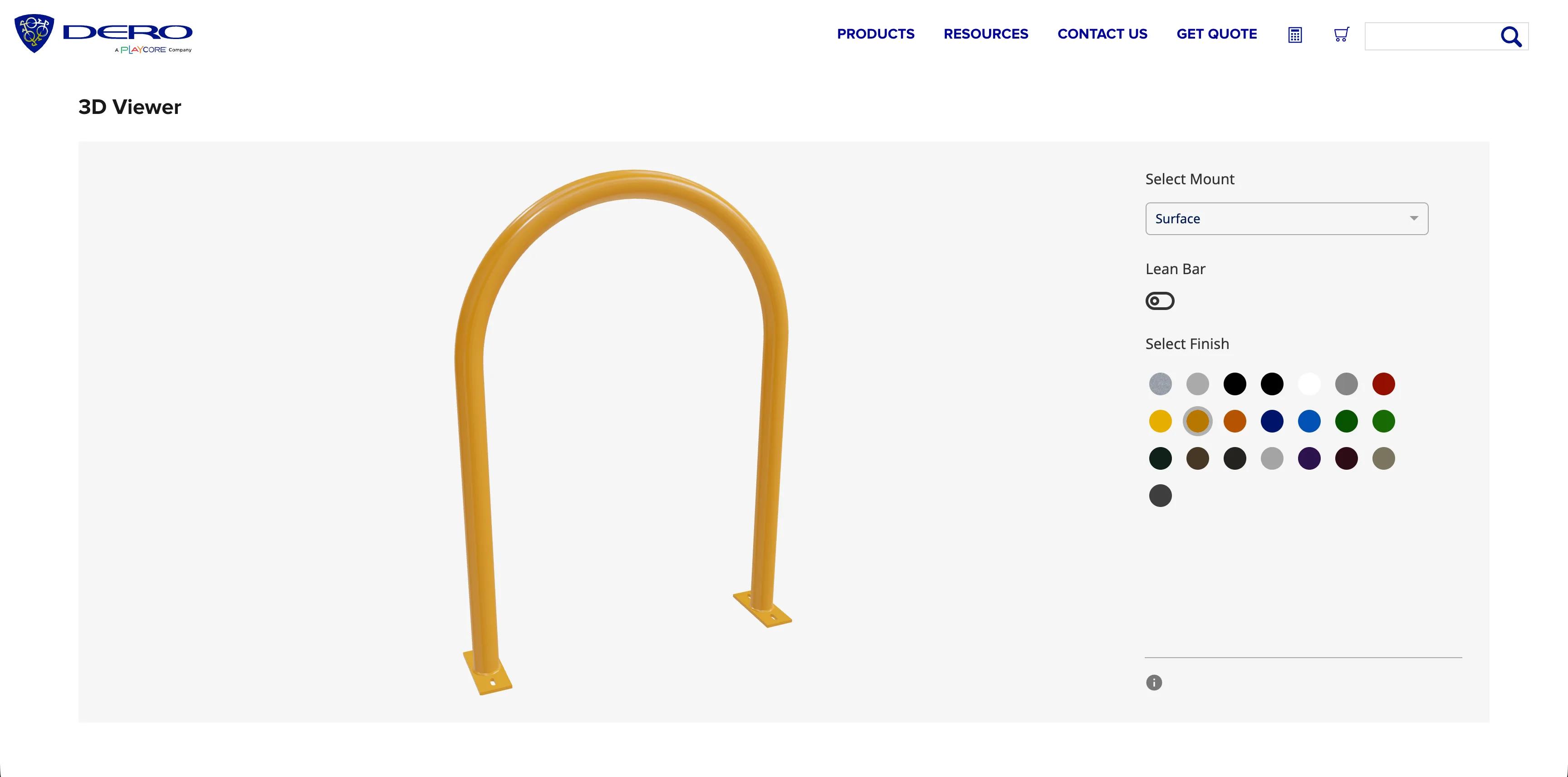Choose the orange finish swatch
Screen dimensions: 1568x777
(1235, 421)
